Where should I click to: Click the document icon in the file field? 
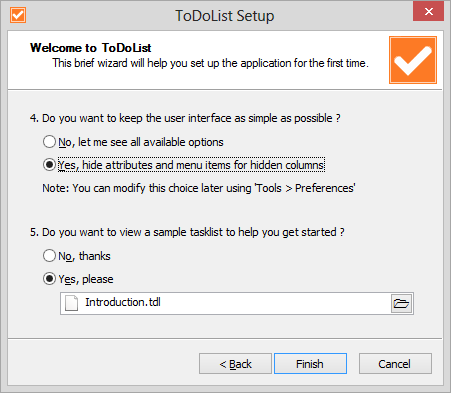tap(71, 303)
